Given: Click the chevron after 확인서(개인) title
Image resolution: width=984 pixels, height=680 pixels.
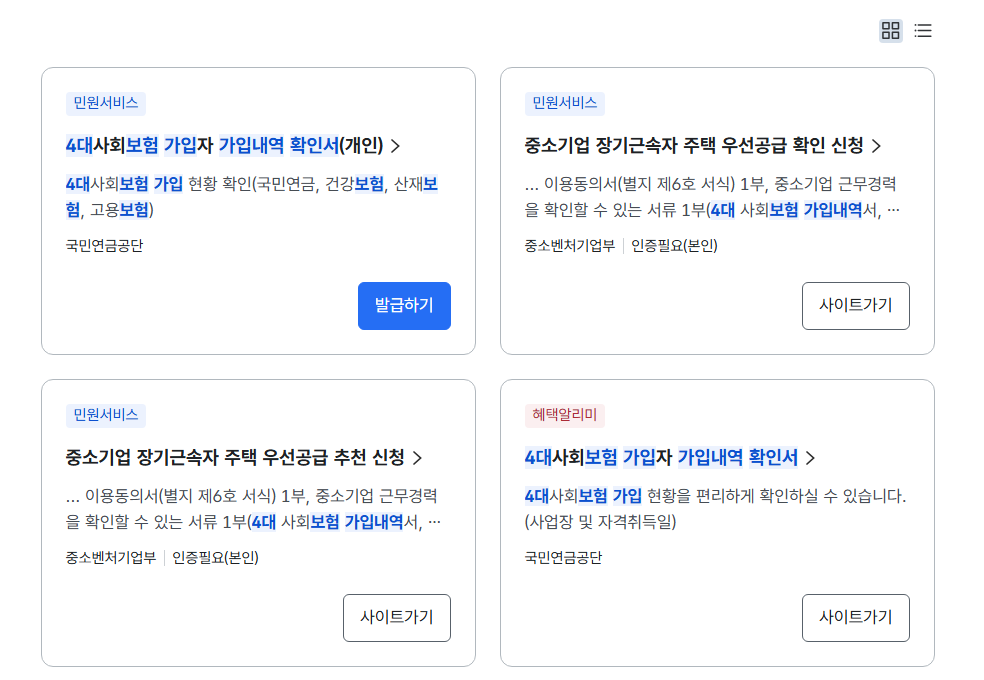Looking at the screenshot, I should (x=395, y=146).
